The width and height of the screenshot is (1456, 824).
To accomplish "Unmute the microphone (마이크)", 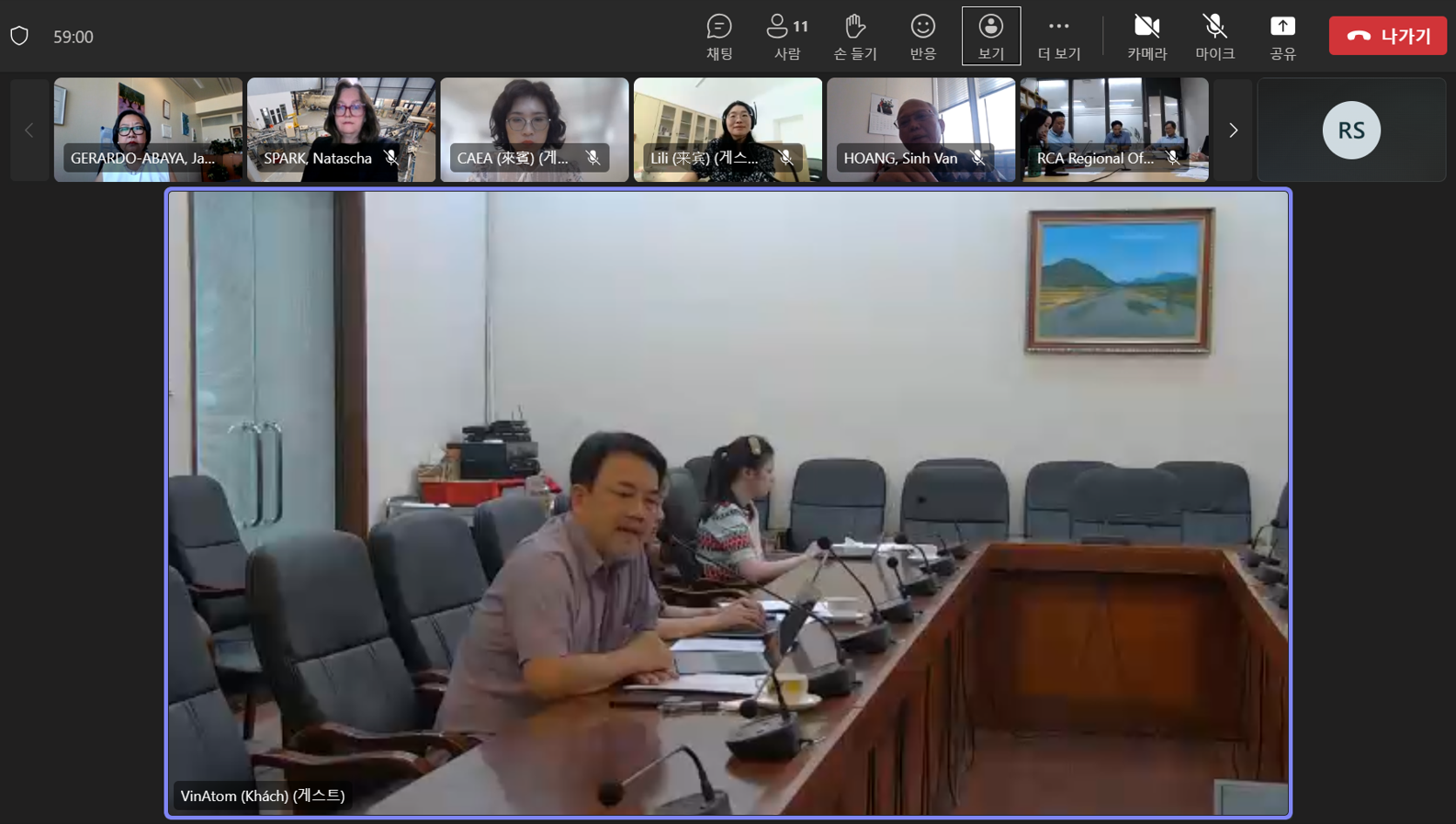I will [x=1215, y=37].
